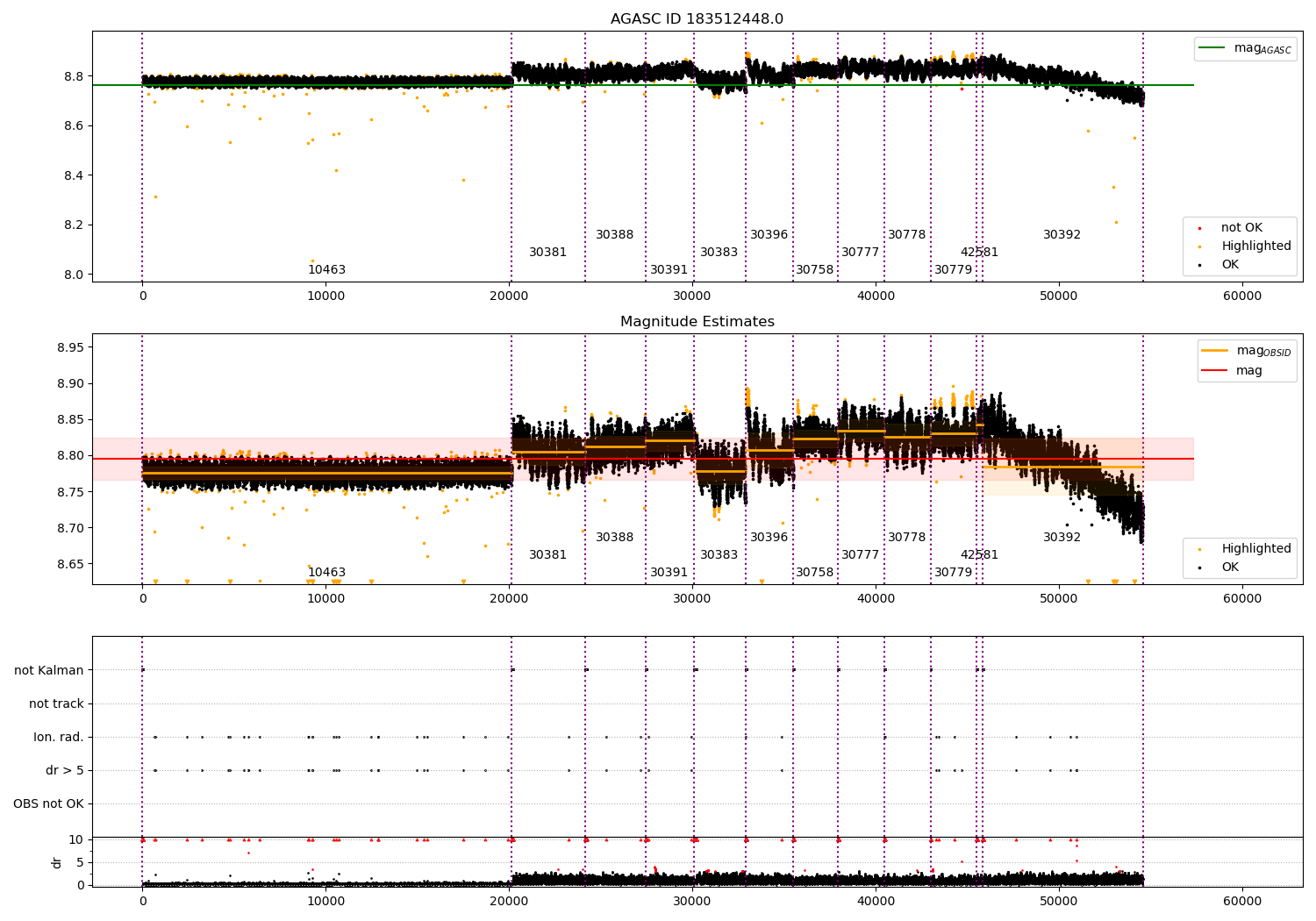Viewport: 1316px width, 921px height.
Task: Click obsid label 10463 in top plot
Action: [326, 270]
